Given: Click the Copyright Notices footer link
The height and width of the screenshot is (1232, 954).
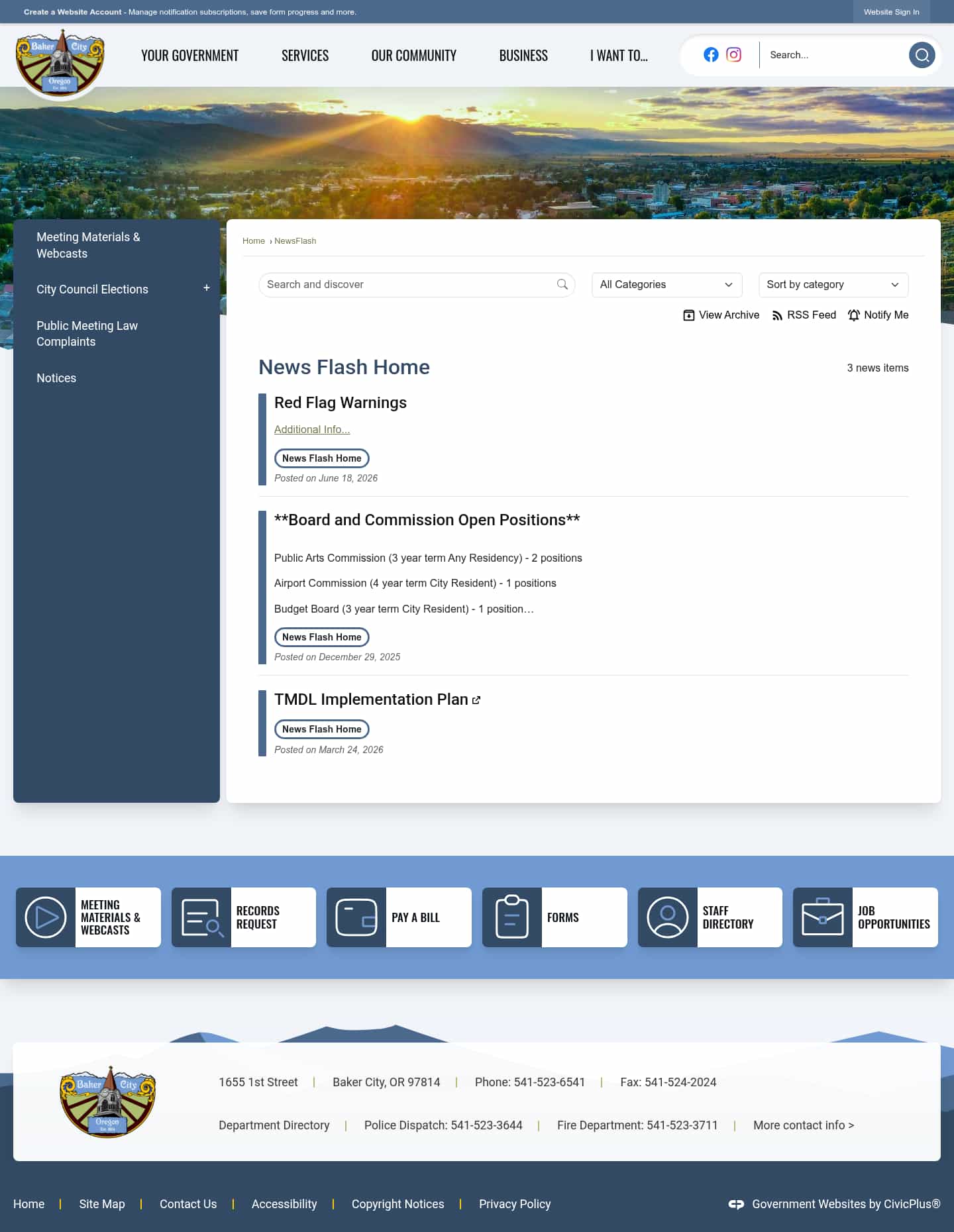Looking at the screenshot, I should (398, 1204).
